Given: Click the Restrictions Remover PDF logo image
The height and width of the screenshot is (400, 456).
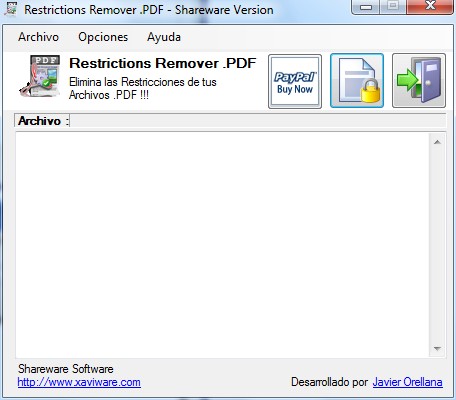Looking at the screenshot, I should 40,76.
